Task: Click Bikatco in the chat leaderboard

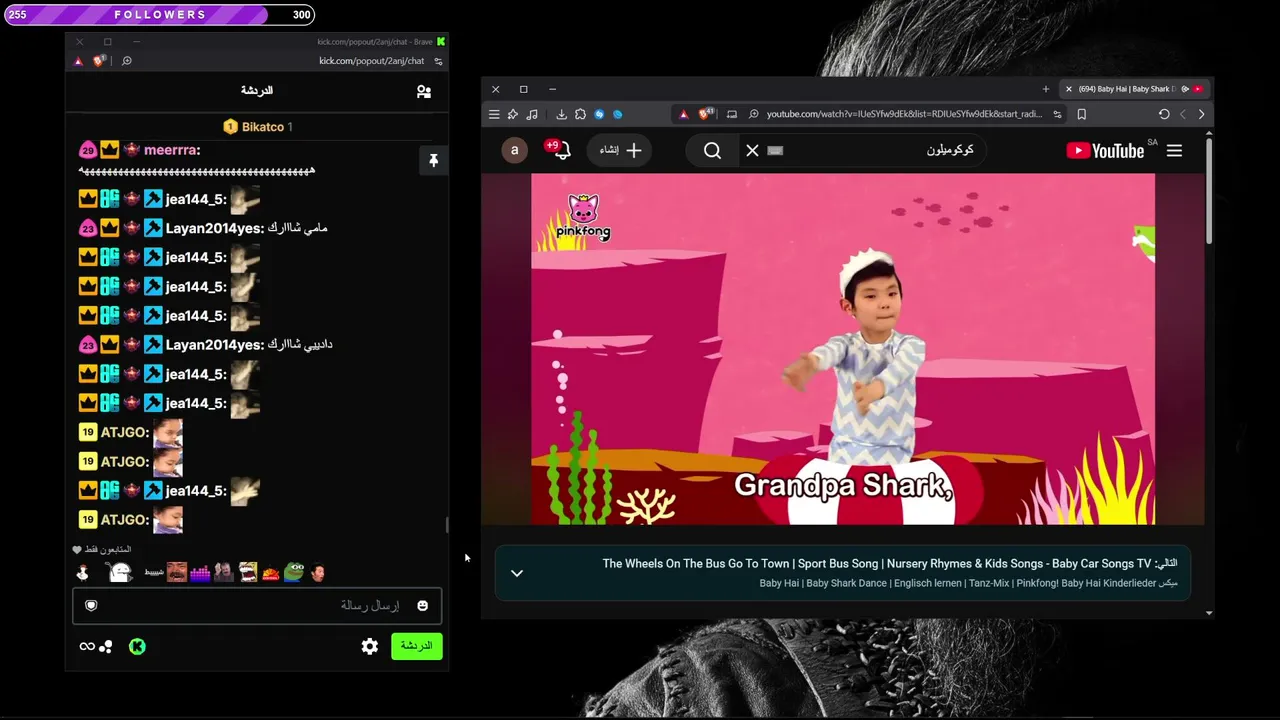Action: (264, 127)
